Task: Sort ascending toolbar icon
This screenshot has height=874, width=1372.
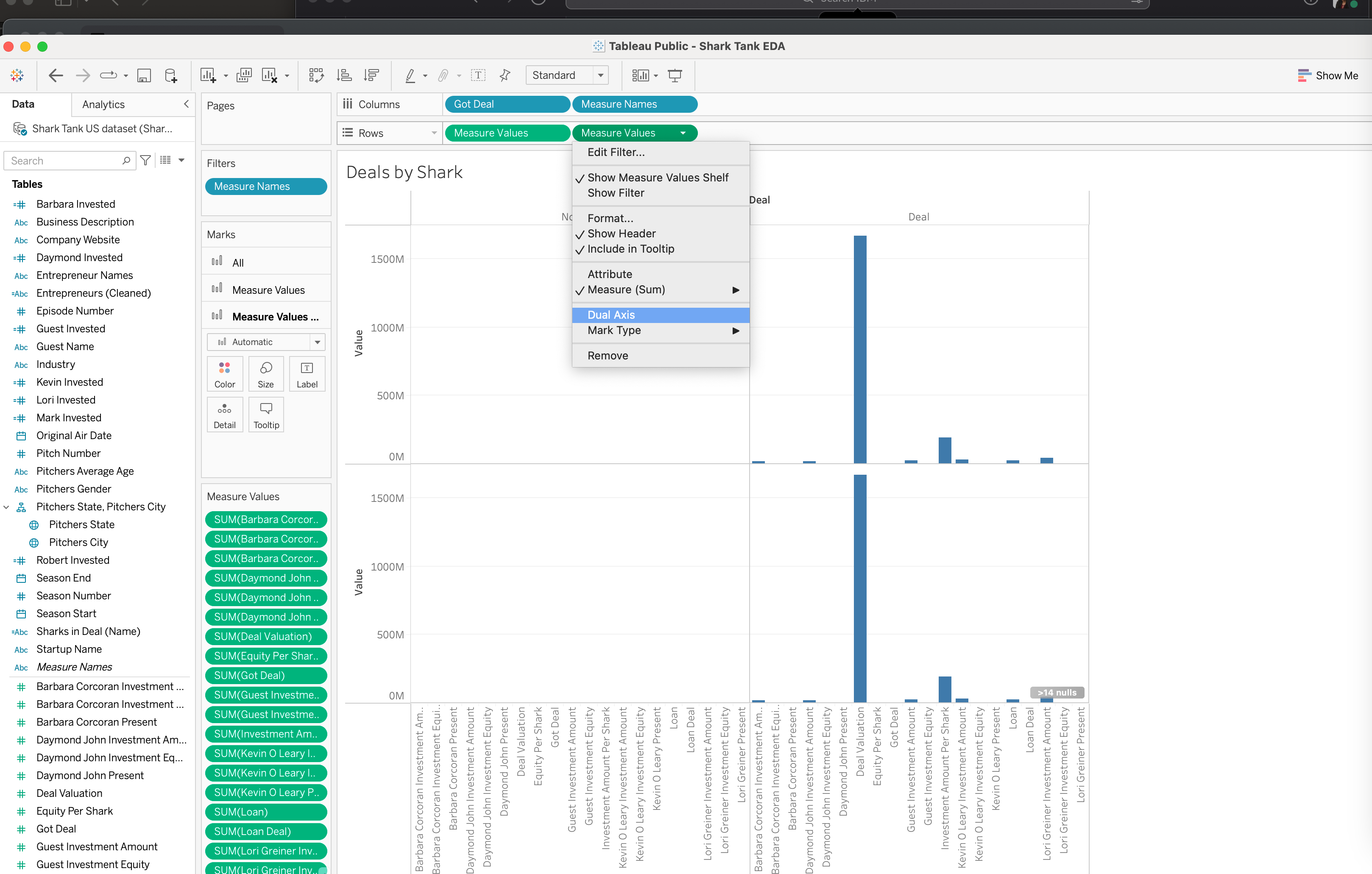Action: pos(343,75)
